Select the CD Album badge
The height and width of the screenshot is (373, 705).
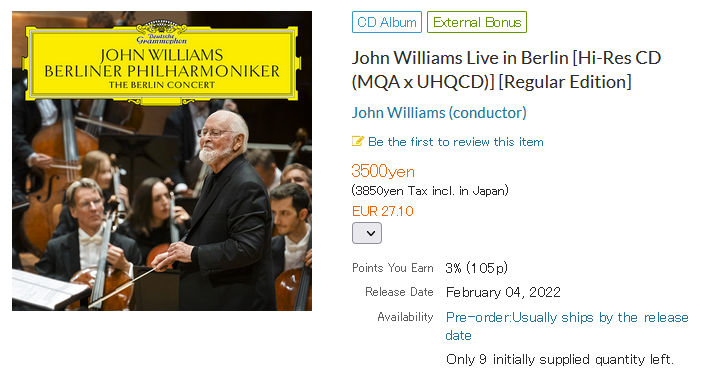point(387,22)
